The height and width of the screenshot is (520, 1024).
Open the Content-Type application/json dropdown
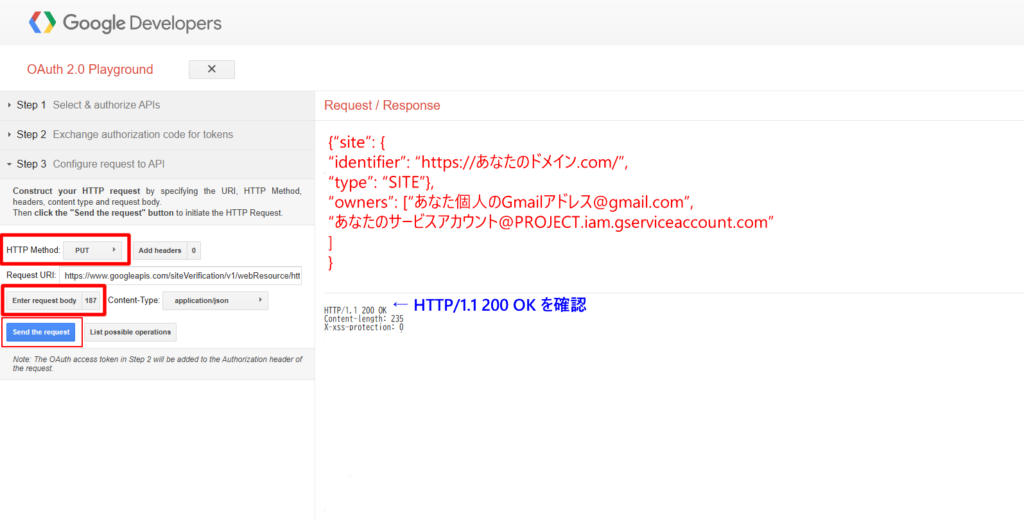(215, 301)
